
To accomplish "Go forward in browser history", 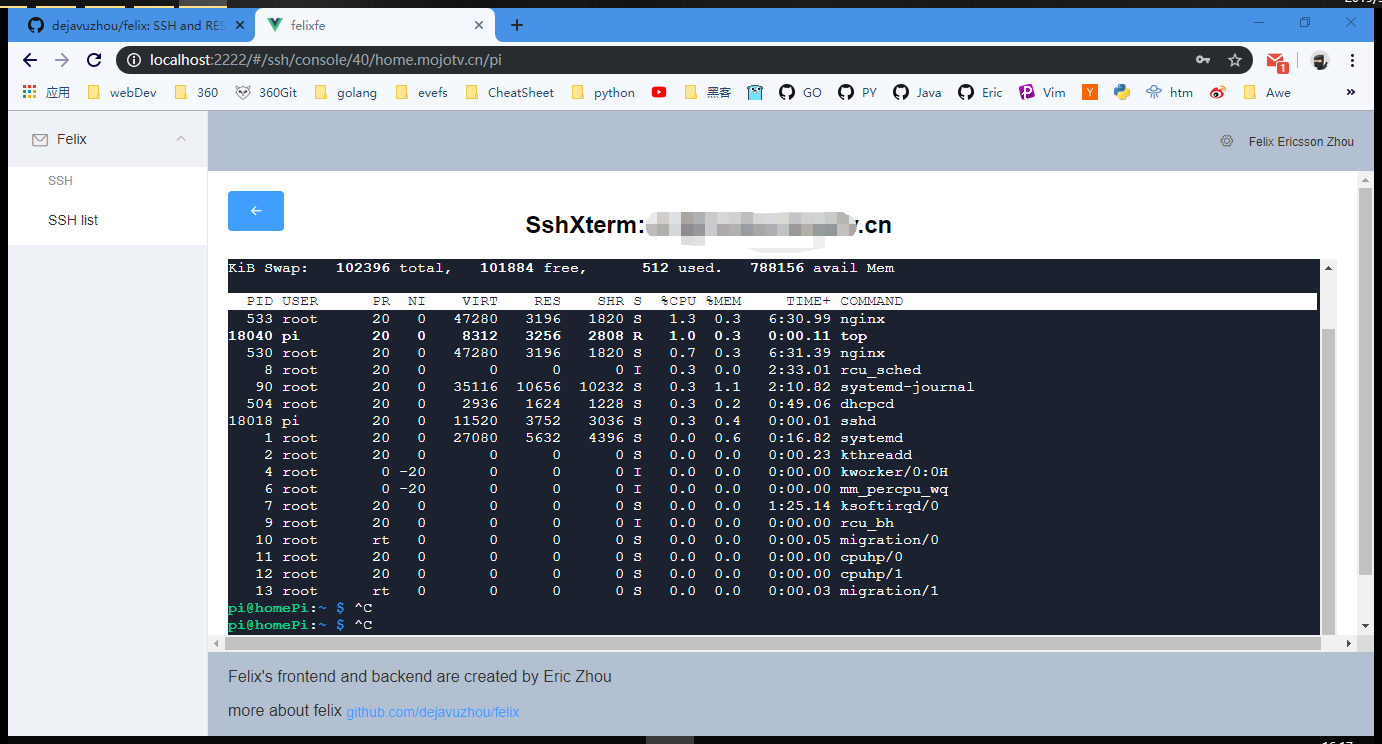I will pyautogui.click(x=62, y=60).
